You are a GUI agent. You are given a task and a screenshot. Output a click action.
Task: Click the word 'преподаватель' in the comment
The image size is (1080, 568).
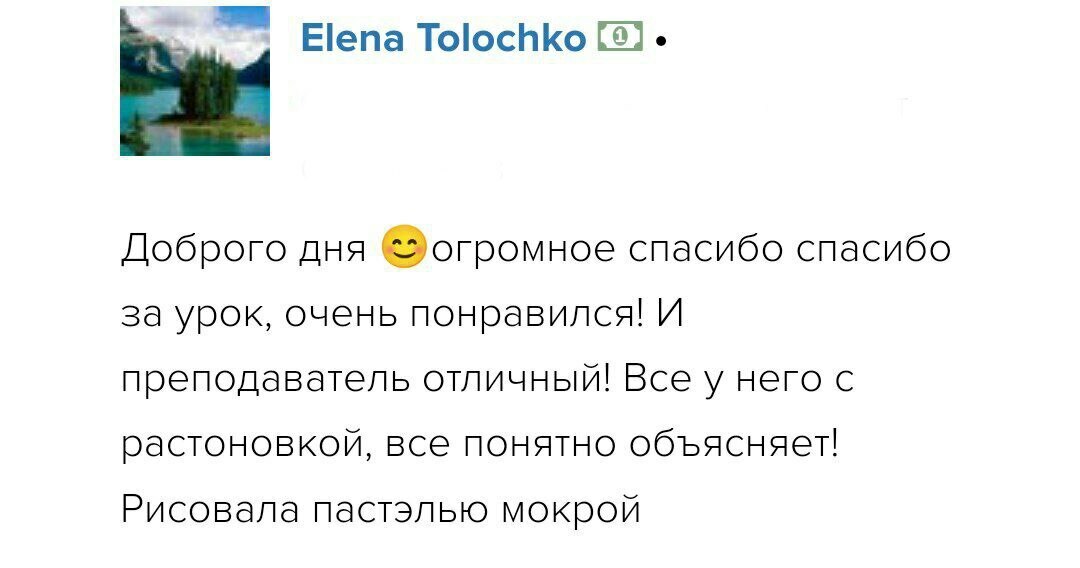tap(265, 381)
